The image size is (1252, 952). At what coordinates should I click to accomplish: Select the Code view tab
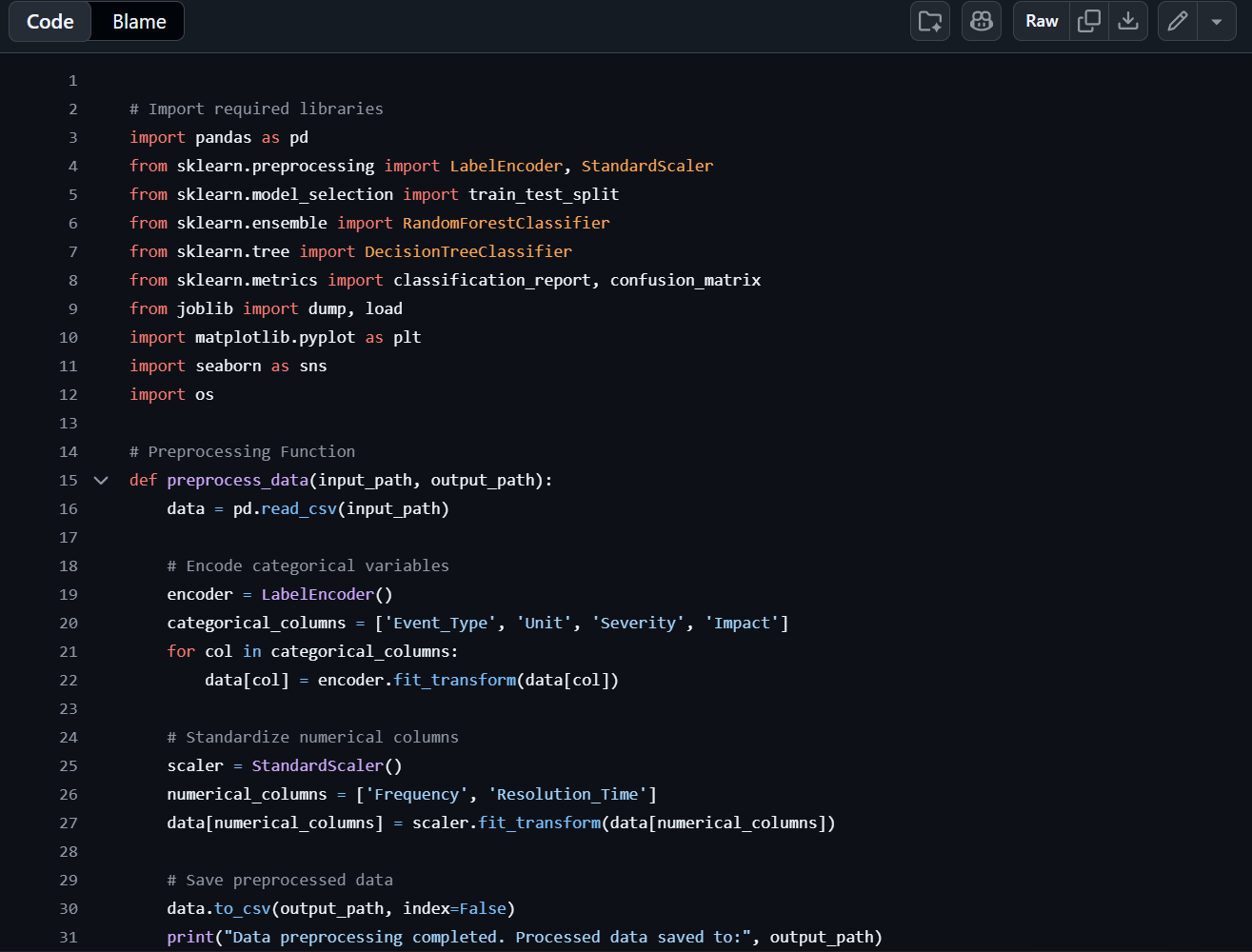(x=50, y=22)
